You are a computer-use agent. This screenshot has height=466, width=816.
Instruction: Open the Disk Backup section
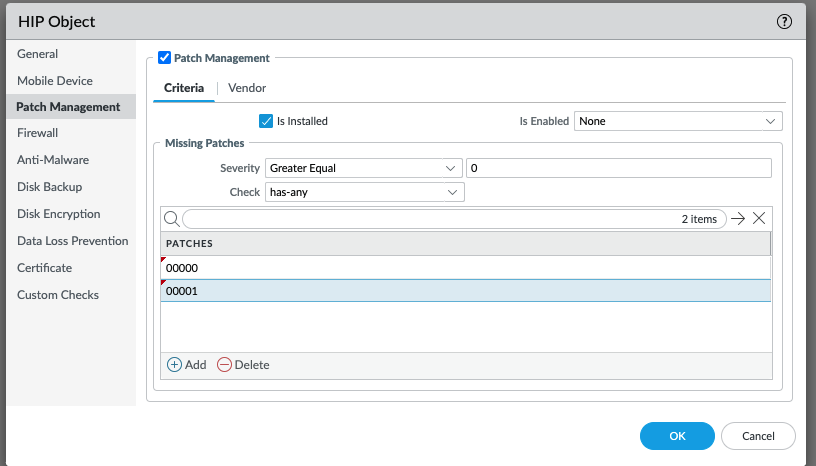[49, 187]
